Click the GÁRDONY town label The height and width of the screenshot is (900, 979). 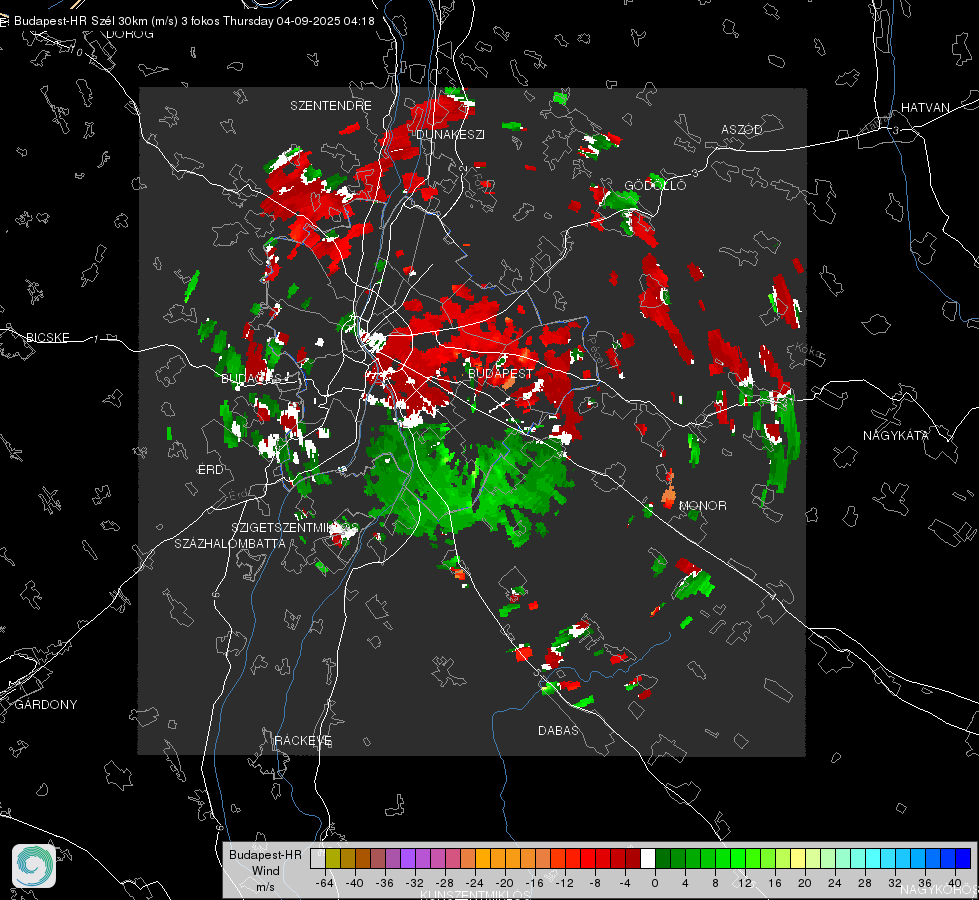pyautogui.click(x=46, y=705)
